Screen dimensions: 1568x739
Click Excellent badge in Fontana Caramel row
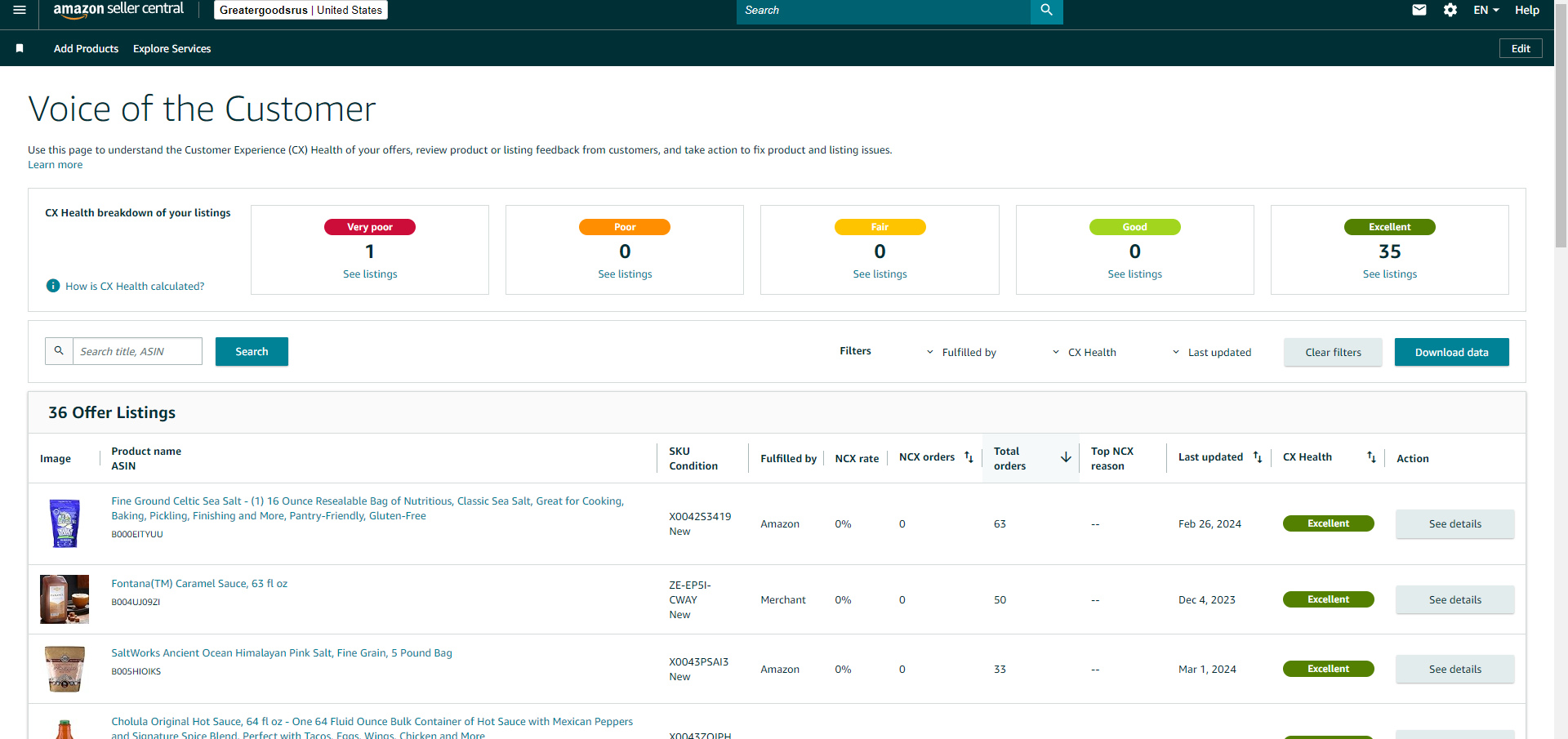[1328, 599]
